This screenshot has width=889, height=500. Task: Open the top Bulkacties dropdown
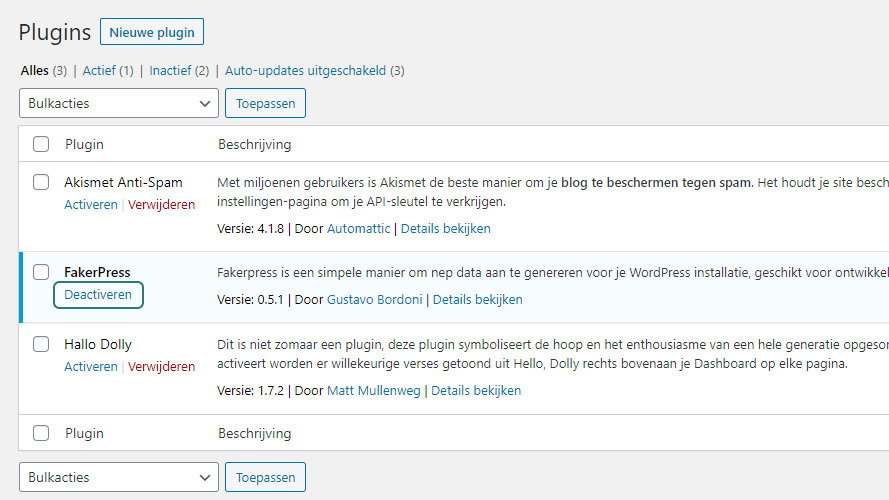(119, 103)
